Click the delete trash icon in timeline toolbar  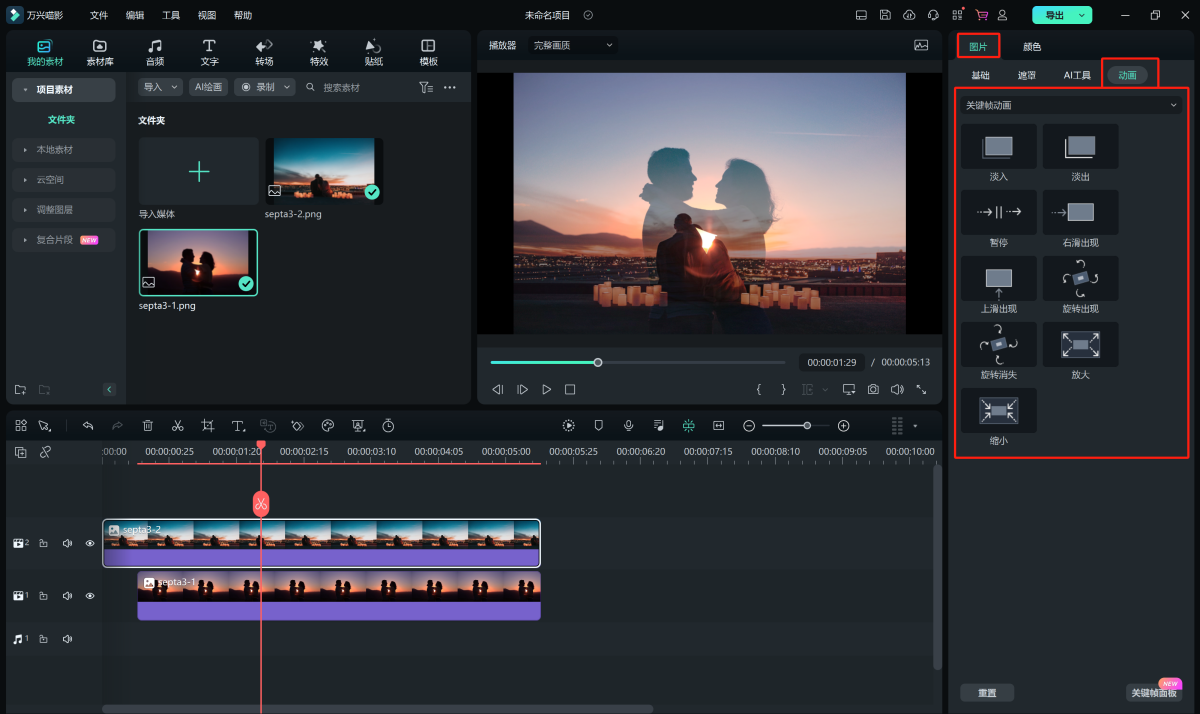click(148, 426)
